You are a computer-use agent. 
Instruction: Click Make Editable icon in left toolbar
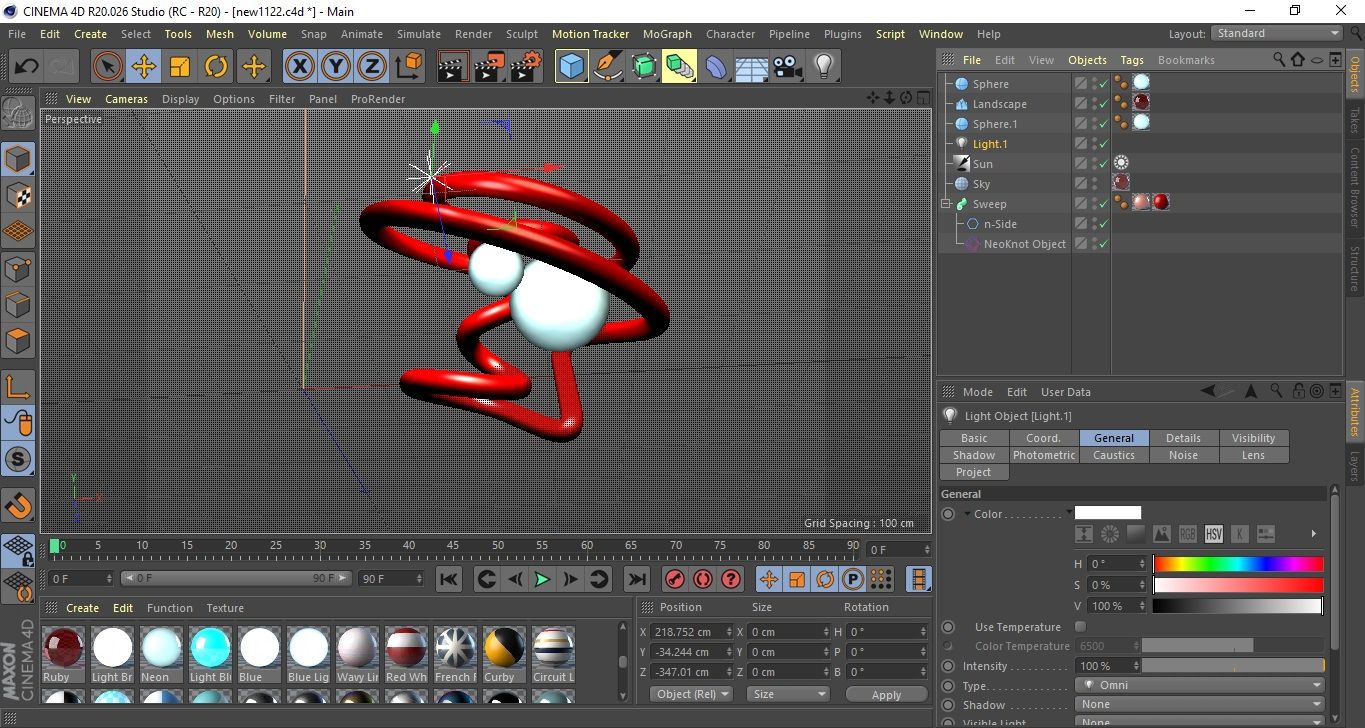click(x=18, y=114)
